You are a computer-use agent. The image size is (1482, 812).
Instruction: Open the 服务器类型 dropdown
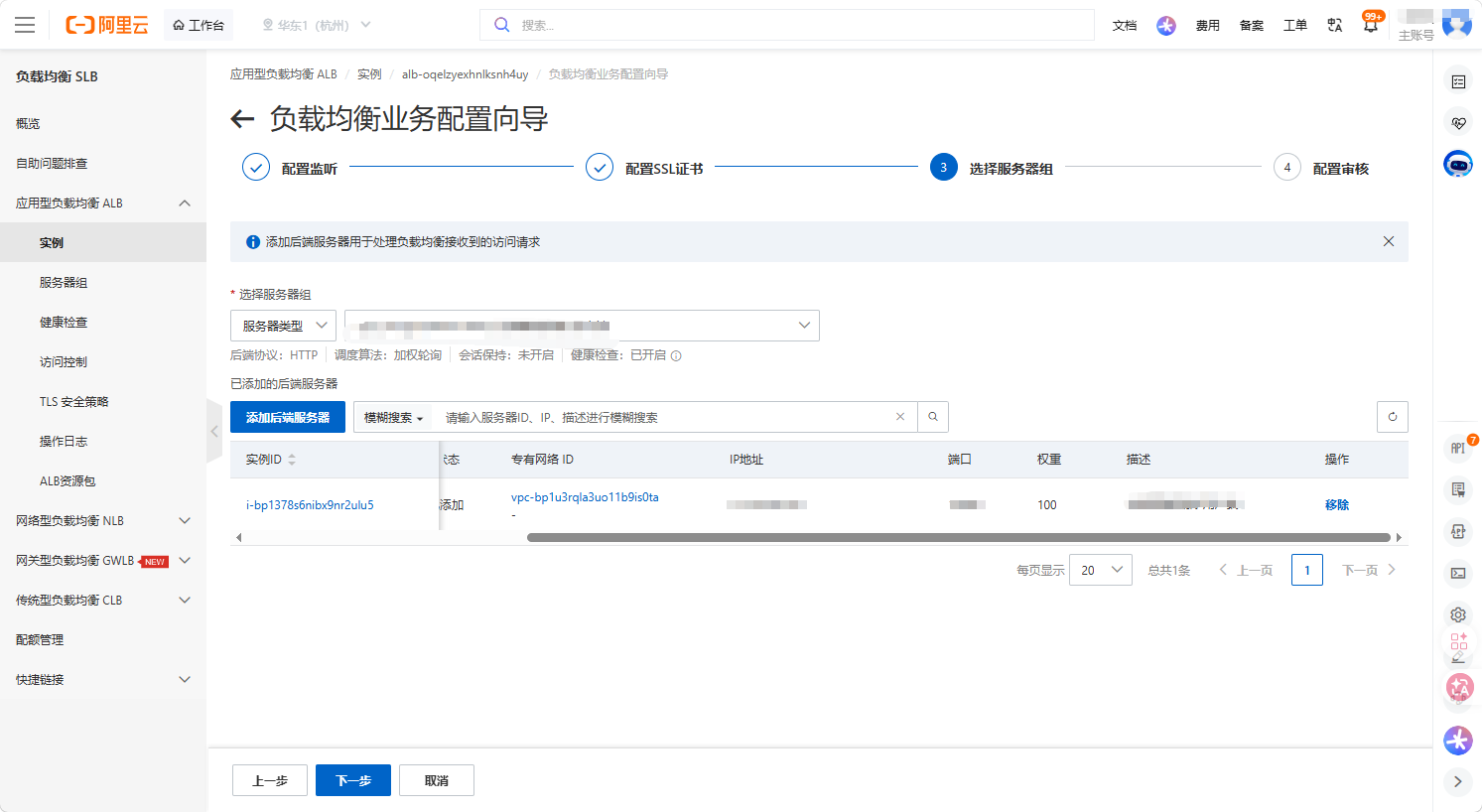click(x=284, y=326)
